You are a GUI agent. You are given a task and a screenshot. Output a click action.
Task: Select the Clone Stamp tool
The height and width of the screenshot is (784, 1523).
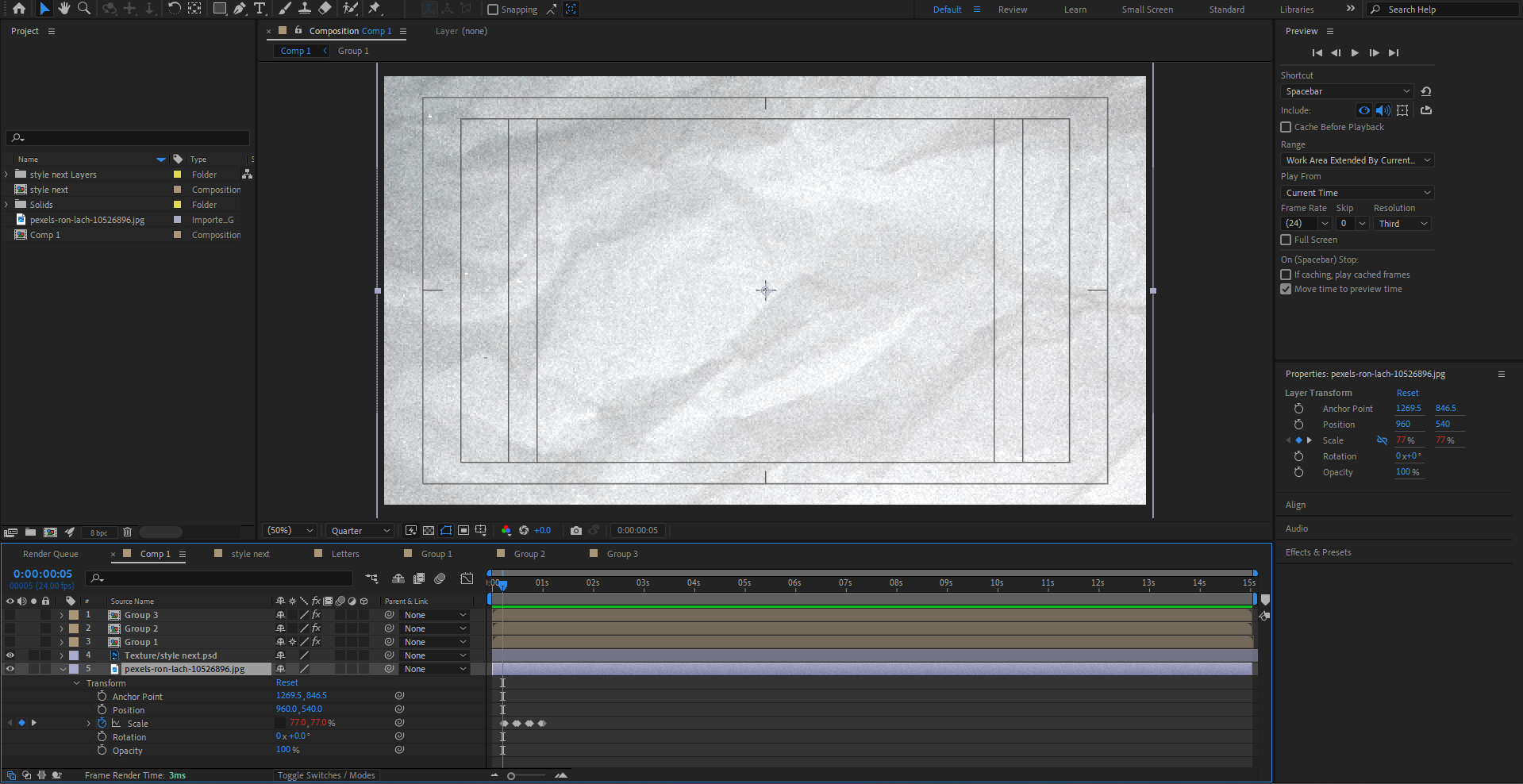point(304,9)
